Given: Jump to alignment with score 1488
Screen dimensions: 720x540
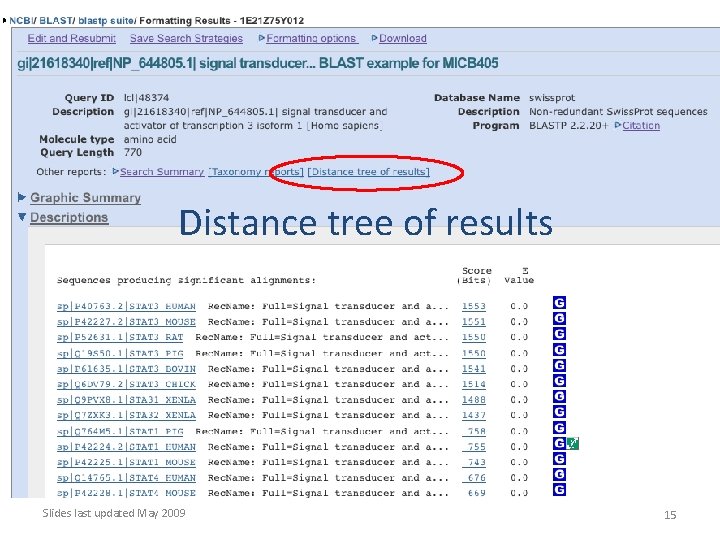Looking at the screenshot, I should (474, 400).
